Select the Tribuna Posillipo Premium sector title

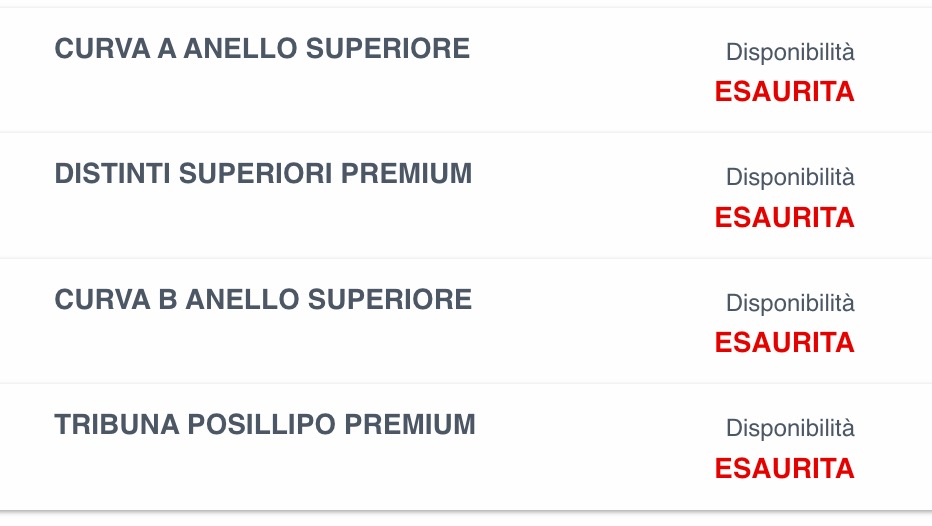click(x=265, y=424)
